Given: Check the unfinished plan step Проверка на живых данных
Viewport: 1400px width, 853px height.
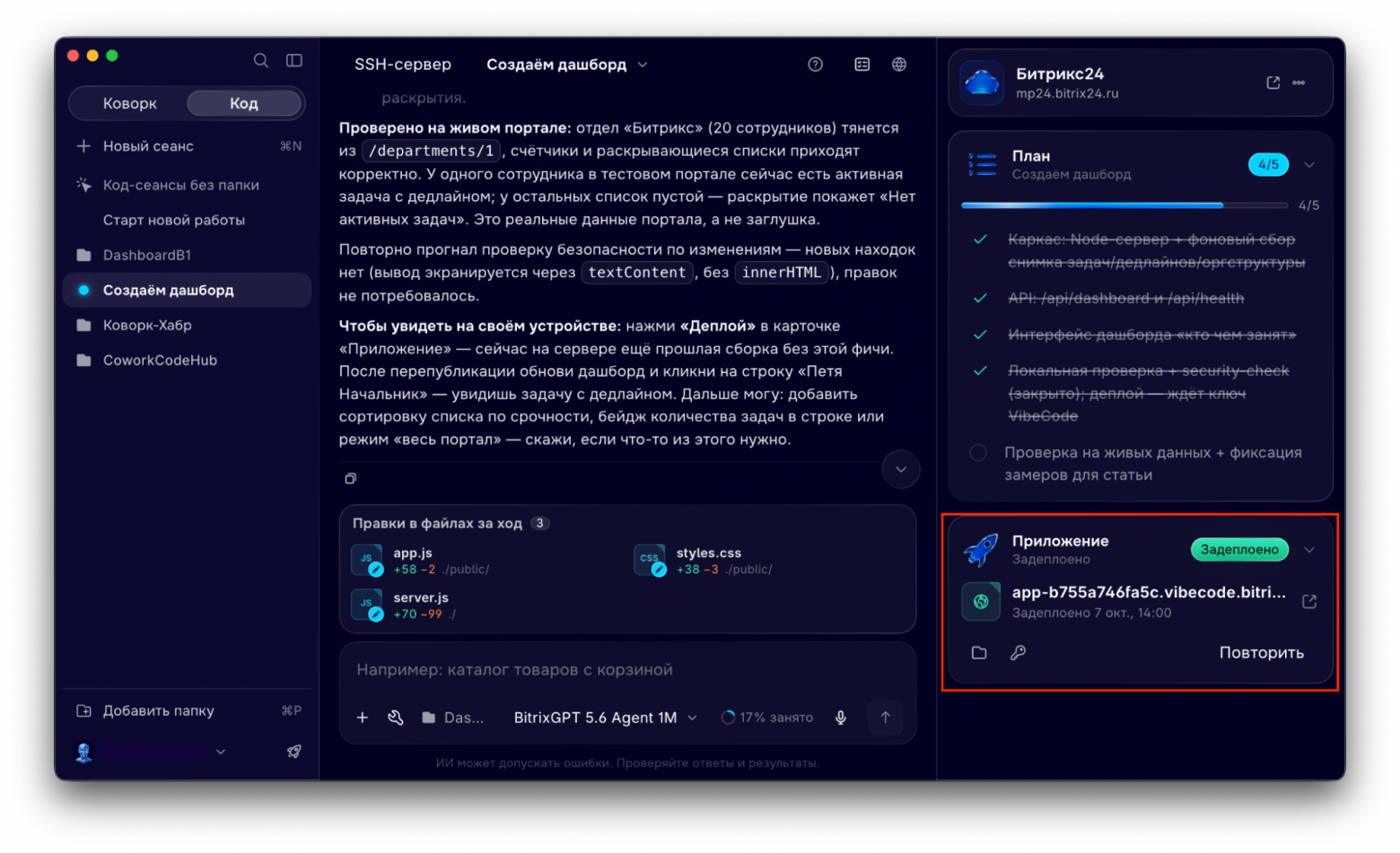Looking at the screenshot, I should [x=978, y=453].
